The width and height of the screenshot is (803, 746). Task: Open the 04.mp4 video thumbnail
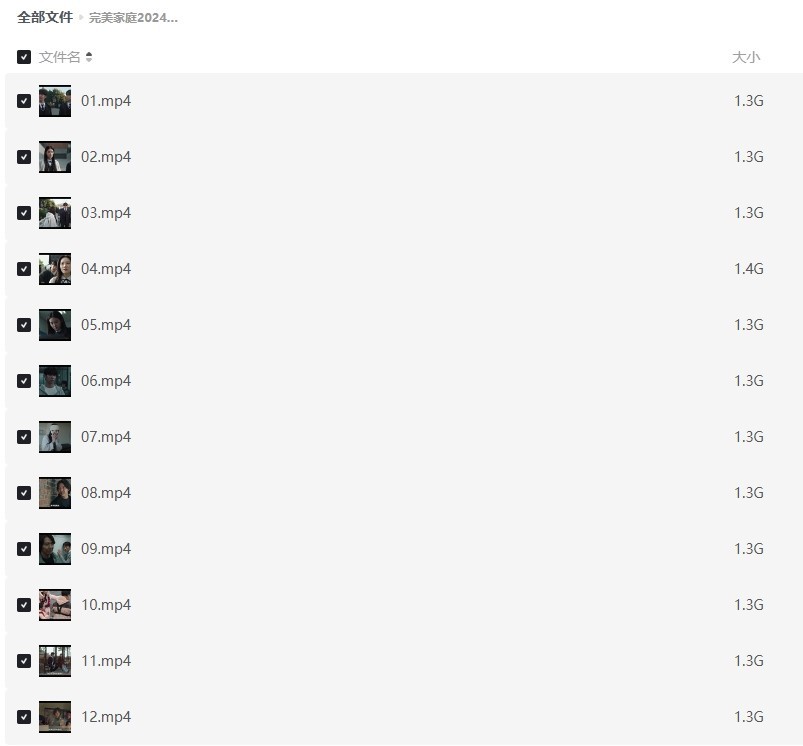tap(55, 269)
